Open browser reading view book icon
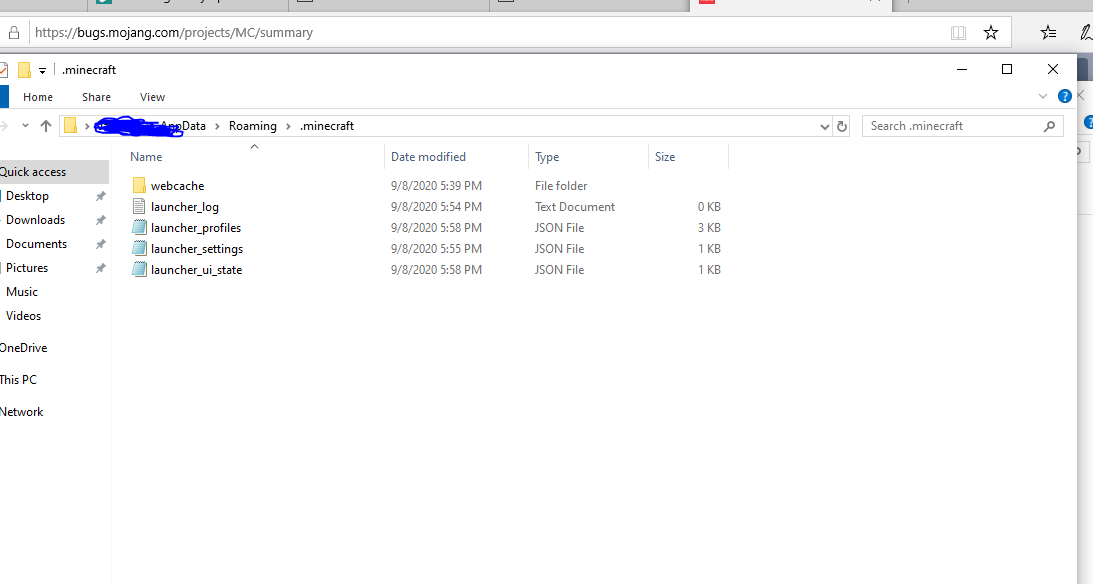This screenshot has height=584, width=1093. click(958, 32)
